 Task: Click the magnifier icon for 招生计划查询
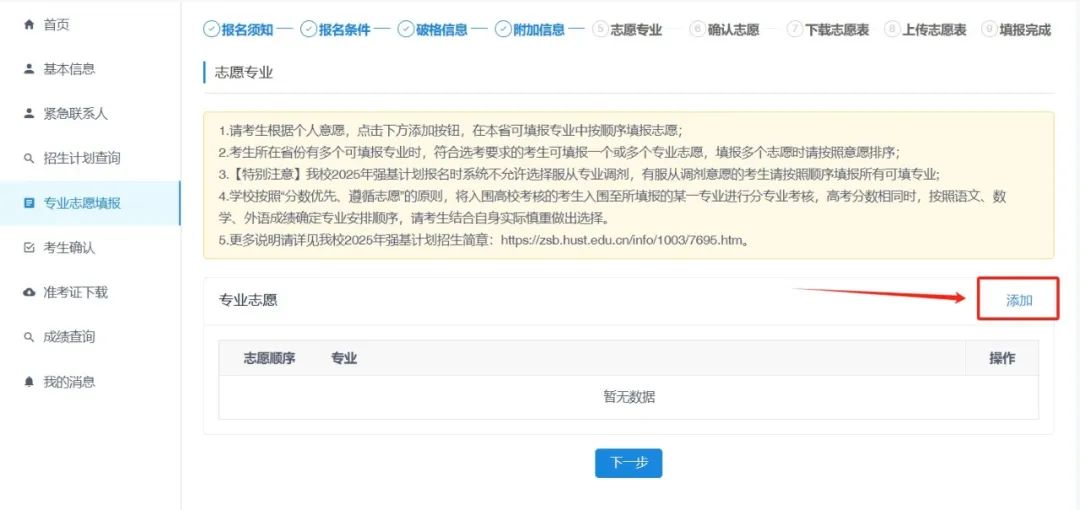click(28, 159)
